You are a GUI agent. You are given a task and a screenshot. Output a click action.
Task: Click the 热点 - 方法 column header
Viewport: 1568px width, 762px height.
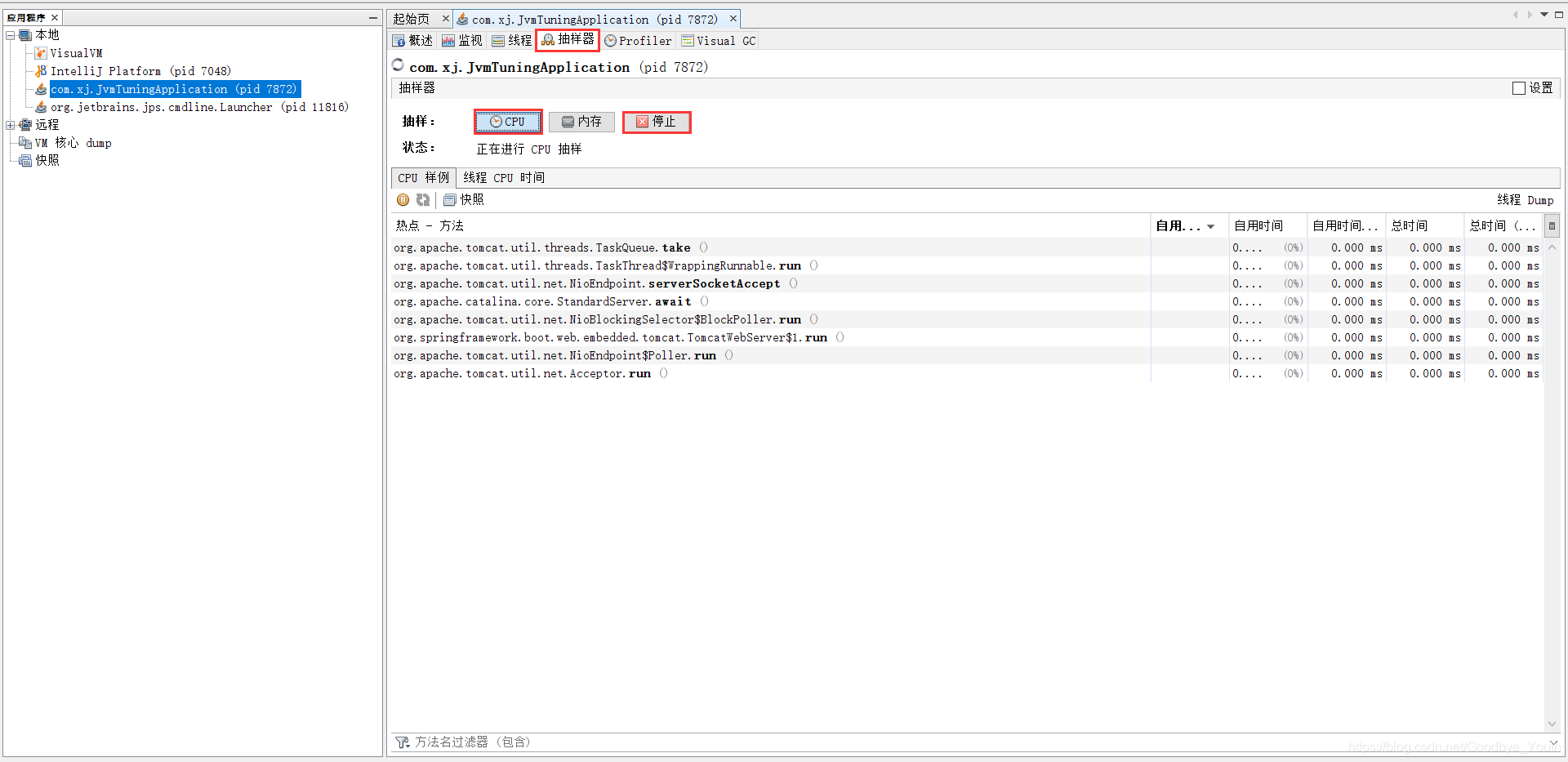pos(770,226)
